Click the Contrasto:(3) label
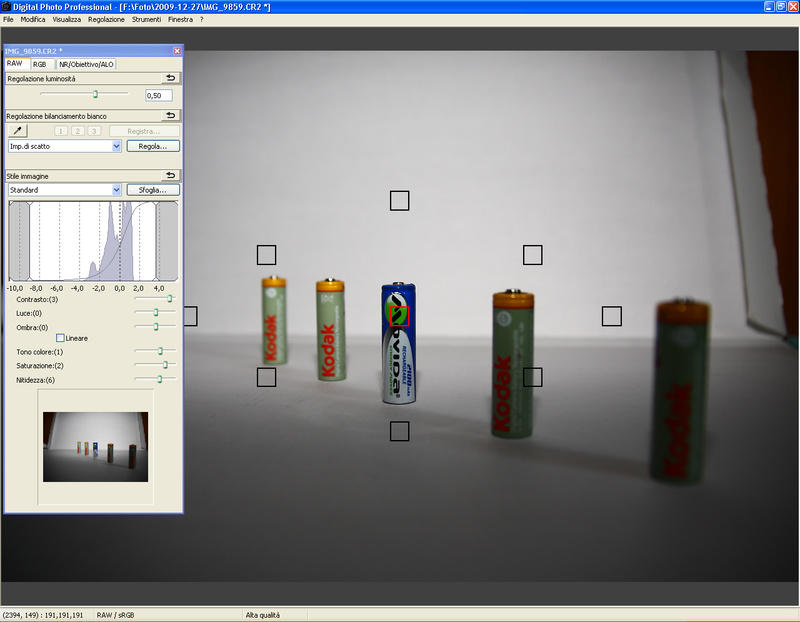Image resolution: width=800 pixels, height=622 pixels. [37, 300]
